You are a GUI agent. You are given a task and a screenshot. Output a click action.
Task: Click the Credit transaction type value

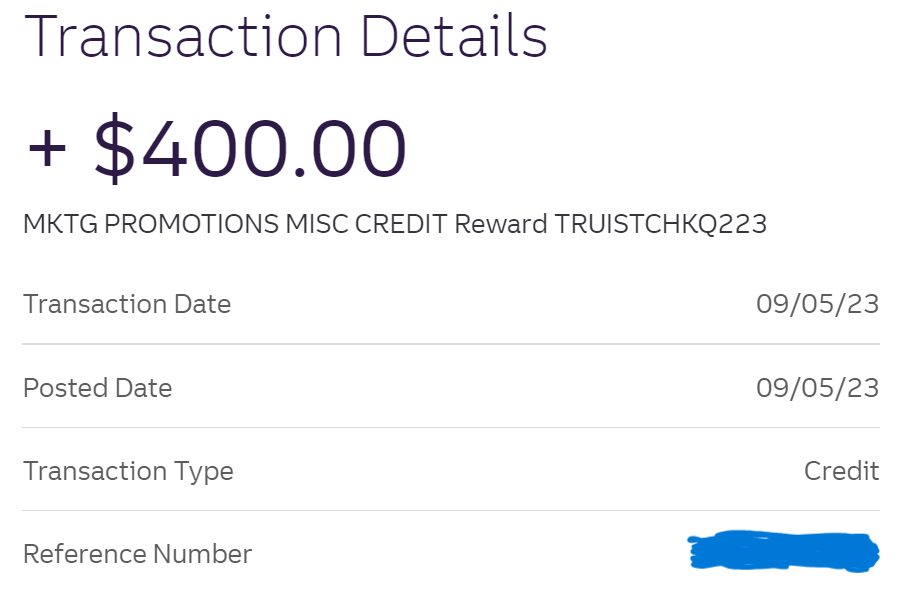(x=841, y=471)
